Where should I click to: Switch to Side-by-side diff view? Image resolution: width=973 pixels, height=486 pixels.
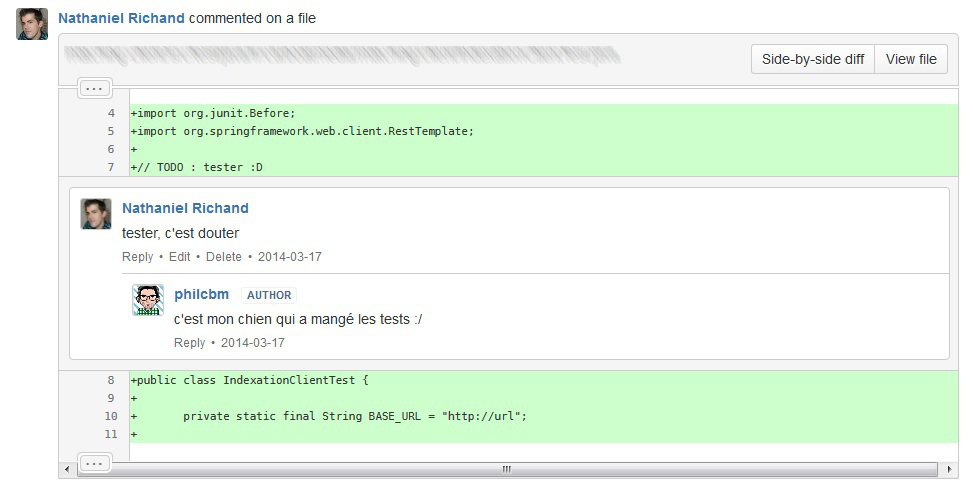coord(812,59)
